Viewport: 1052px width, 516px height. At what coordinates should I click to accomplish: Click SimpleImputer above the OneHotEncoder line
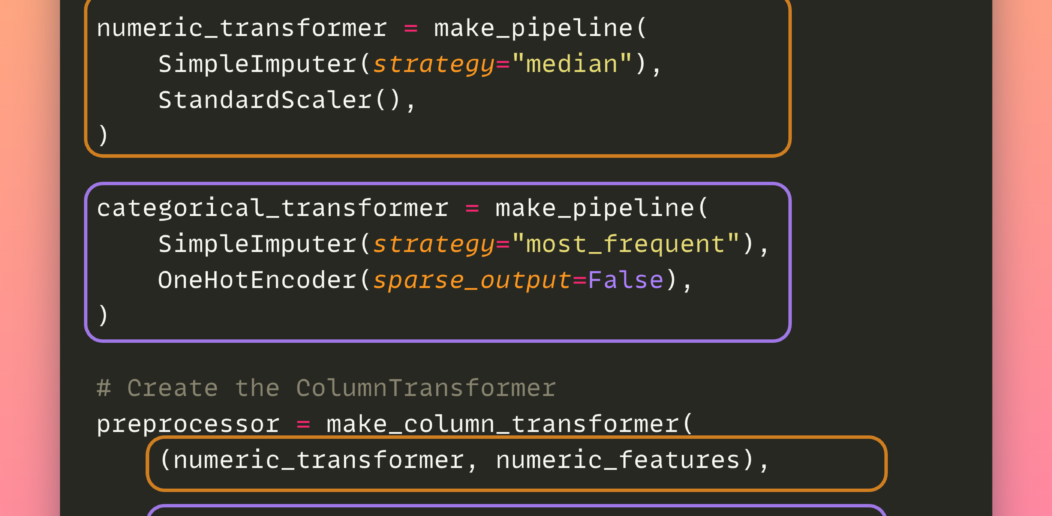256,245
